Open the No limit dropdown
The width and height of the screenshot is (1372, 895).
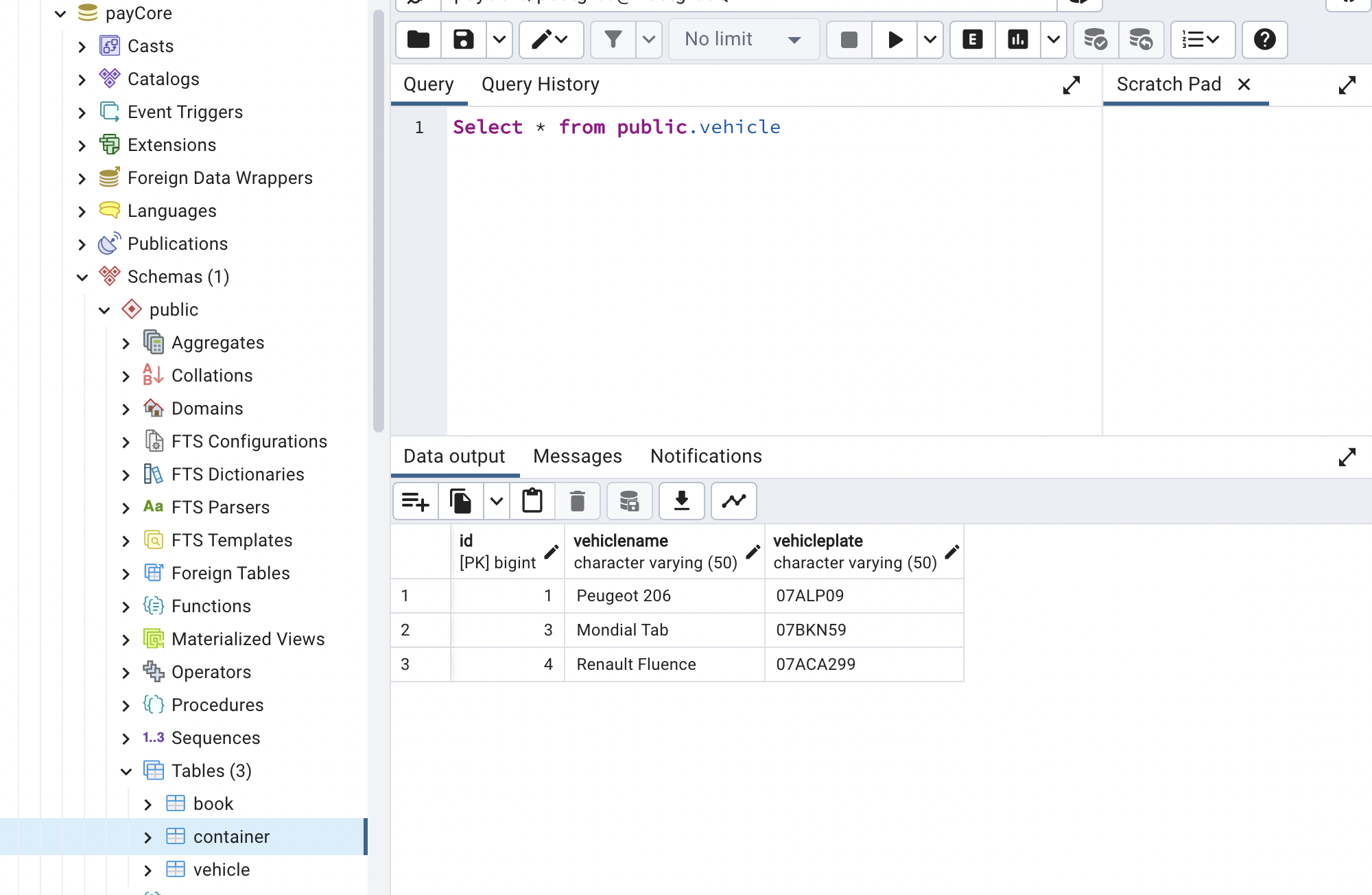pyautogui.click(x=744, y=39)
